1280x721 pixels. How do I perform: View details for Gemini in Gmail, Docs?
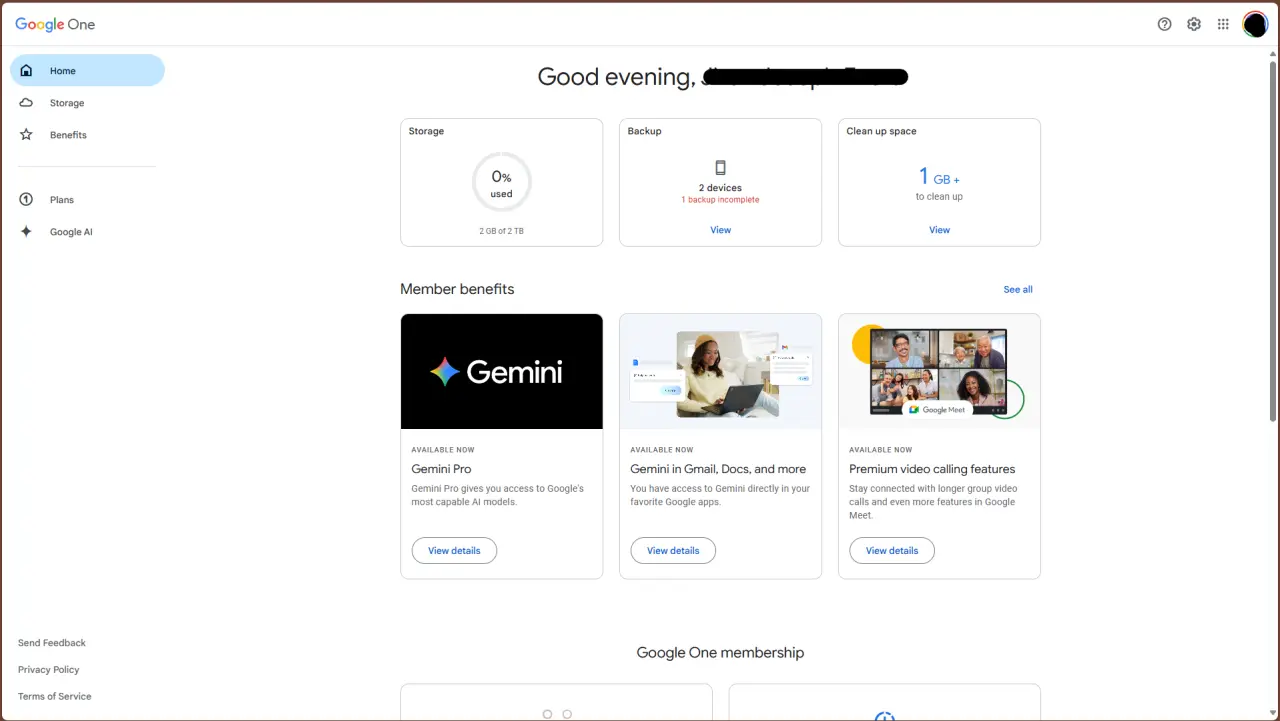click(673, 551)
